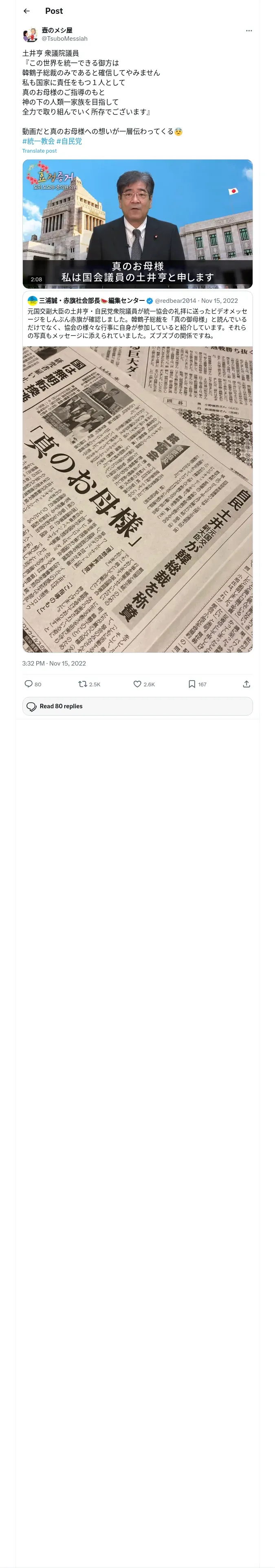
Task: Click Read 80 replies button
Action: pyautogui.click(x=137, y=706)
